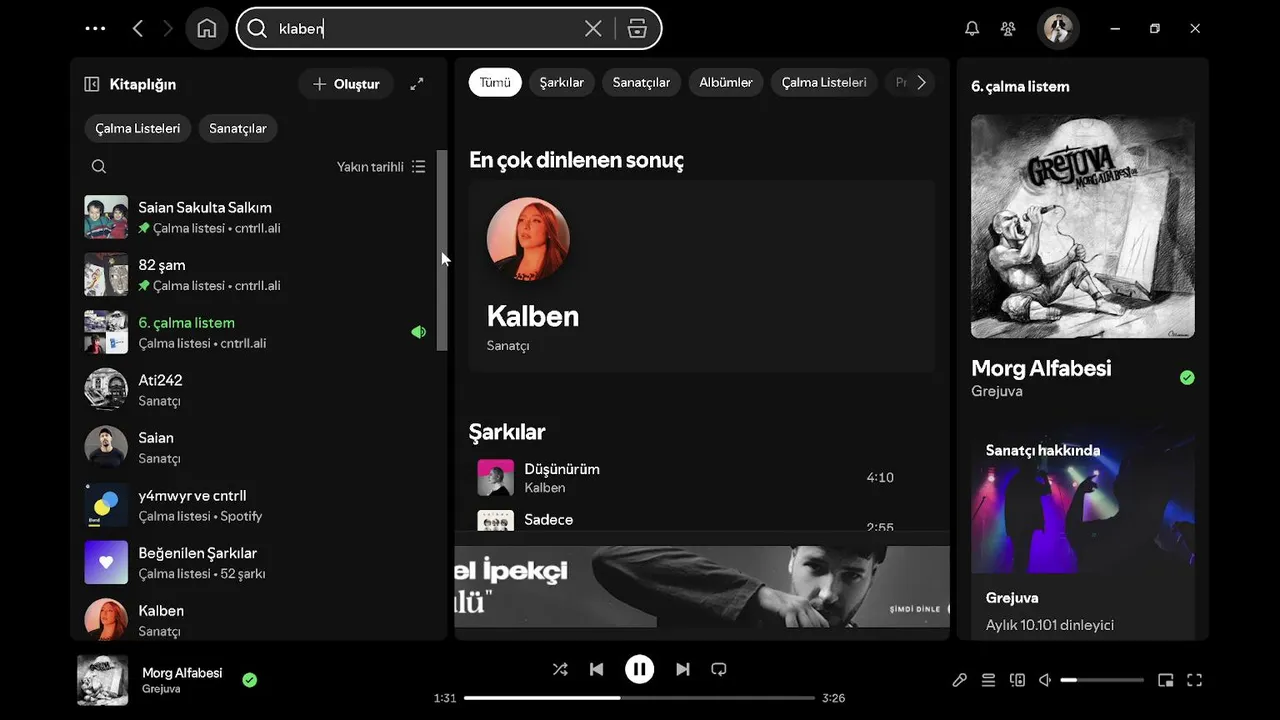Open Saian artist in library
This screenshot has height=720, width=1280.
(256, 447)
